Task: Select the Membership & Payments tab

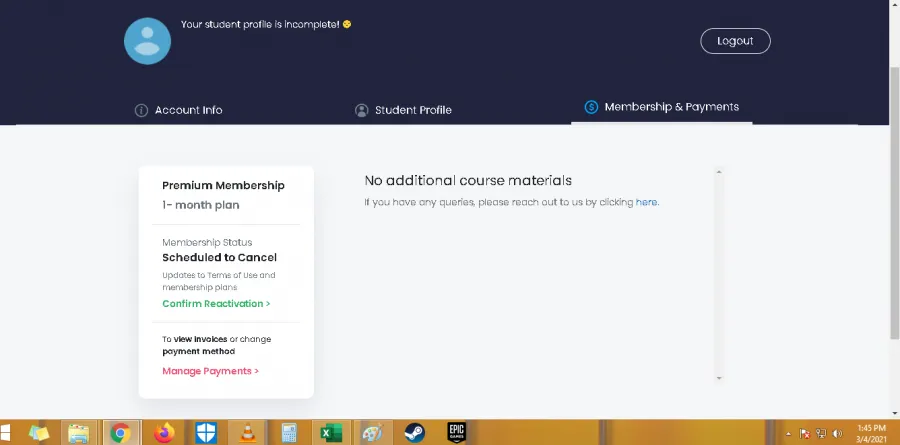Action: [x=661, y=107]
